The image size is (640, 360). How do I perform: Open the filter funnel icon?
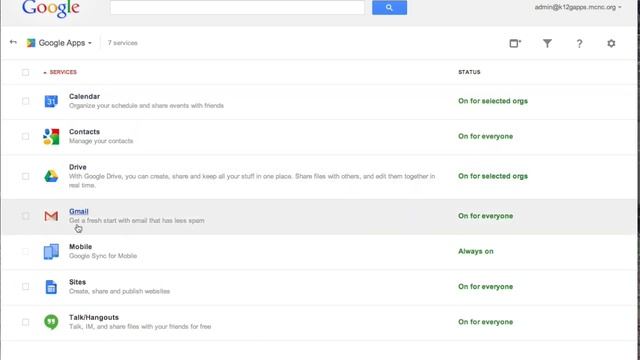tap(547, 43)
